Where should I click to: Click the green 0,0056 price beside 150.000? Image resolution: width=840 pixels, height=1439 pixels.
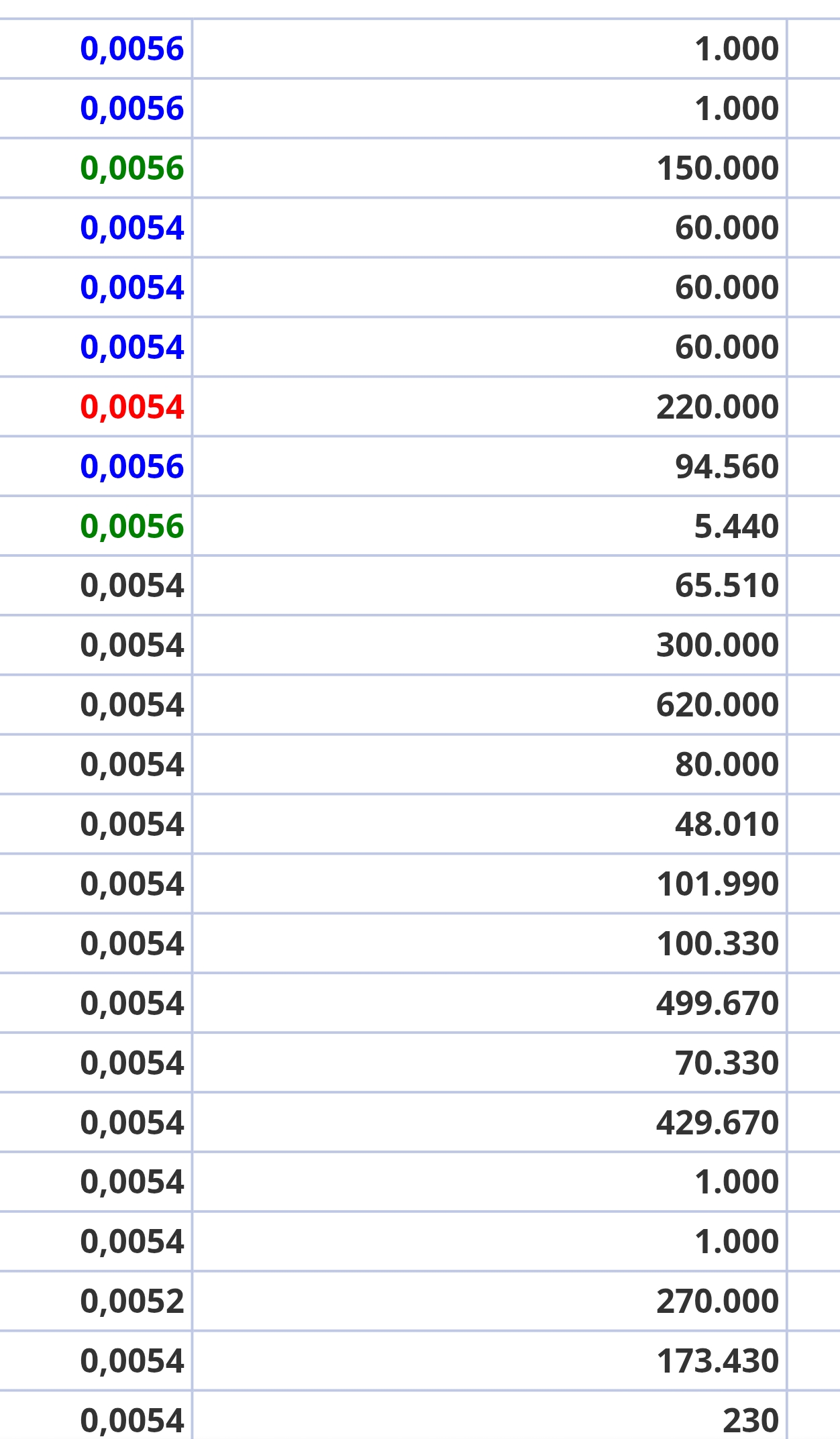coord(132,168)
